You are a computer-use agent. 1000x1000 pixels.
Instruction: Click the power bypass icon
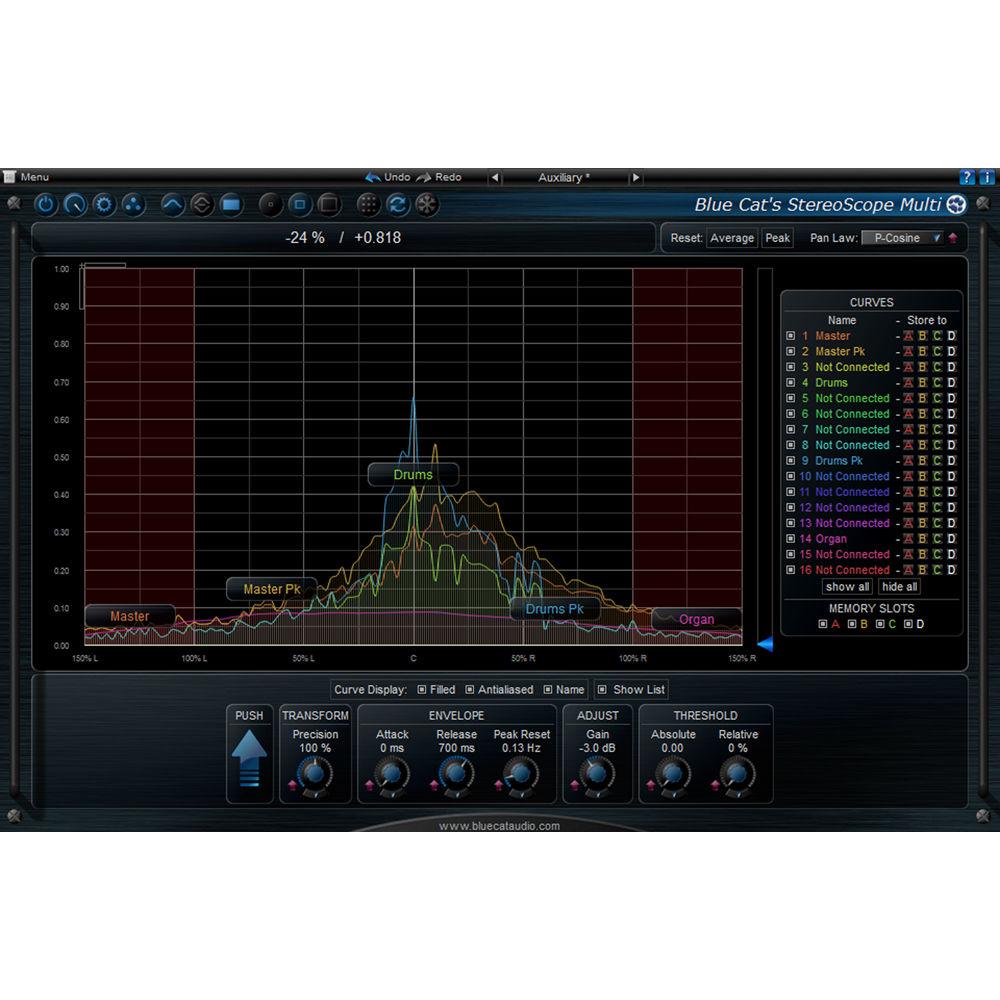(x=46, y=205)
